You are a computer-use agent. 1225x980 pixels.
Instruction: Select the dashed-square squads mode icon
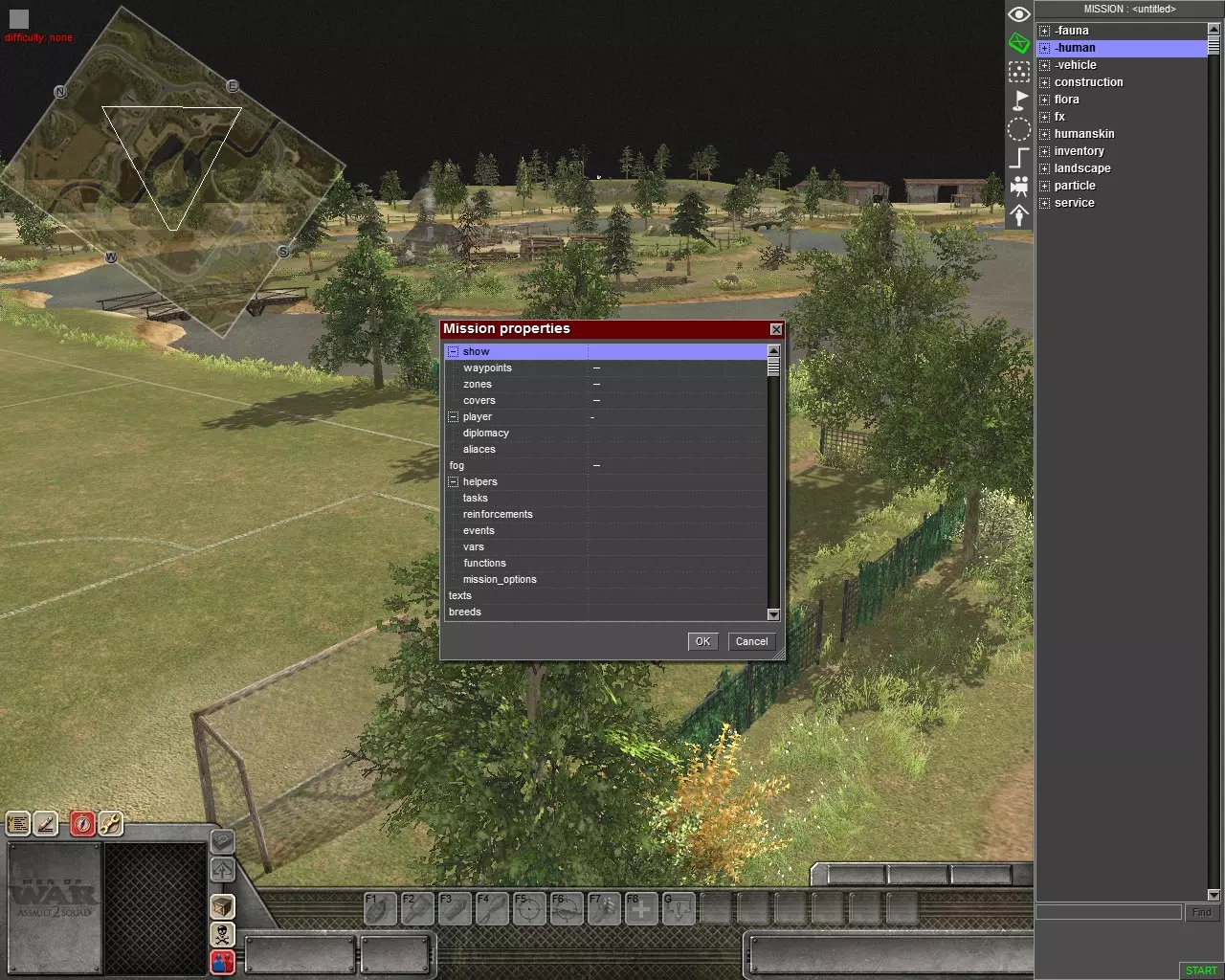[x=1019, y=72]
